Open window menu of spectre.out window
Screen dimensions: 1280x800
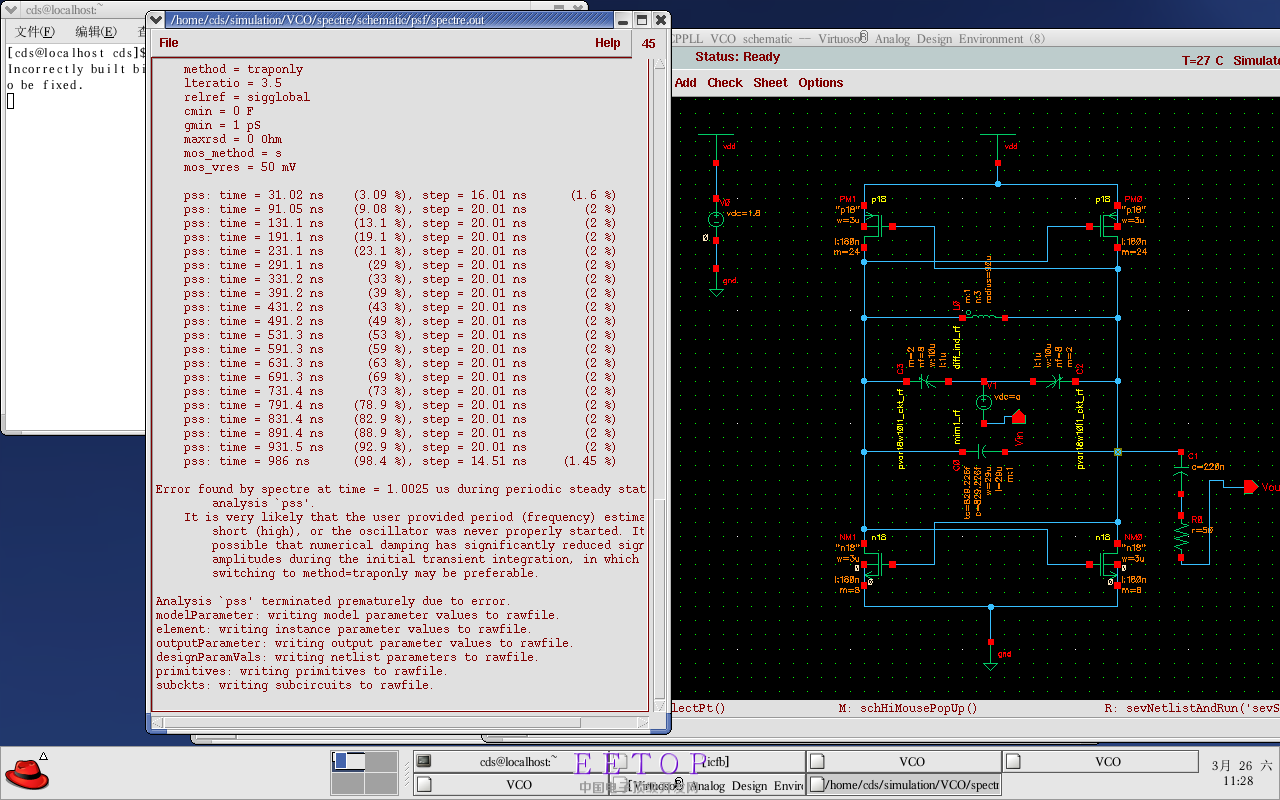tap(156, 19)
